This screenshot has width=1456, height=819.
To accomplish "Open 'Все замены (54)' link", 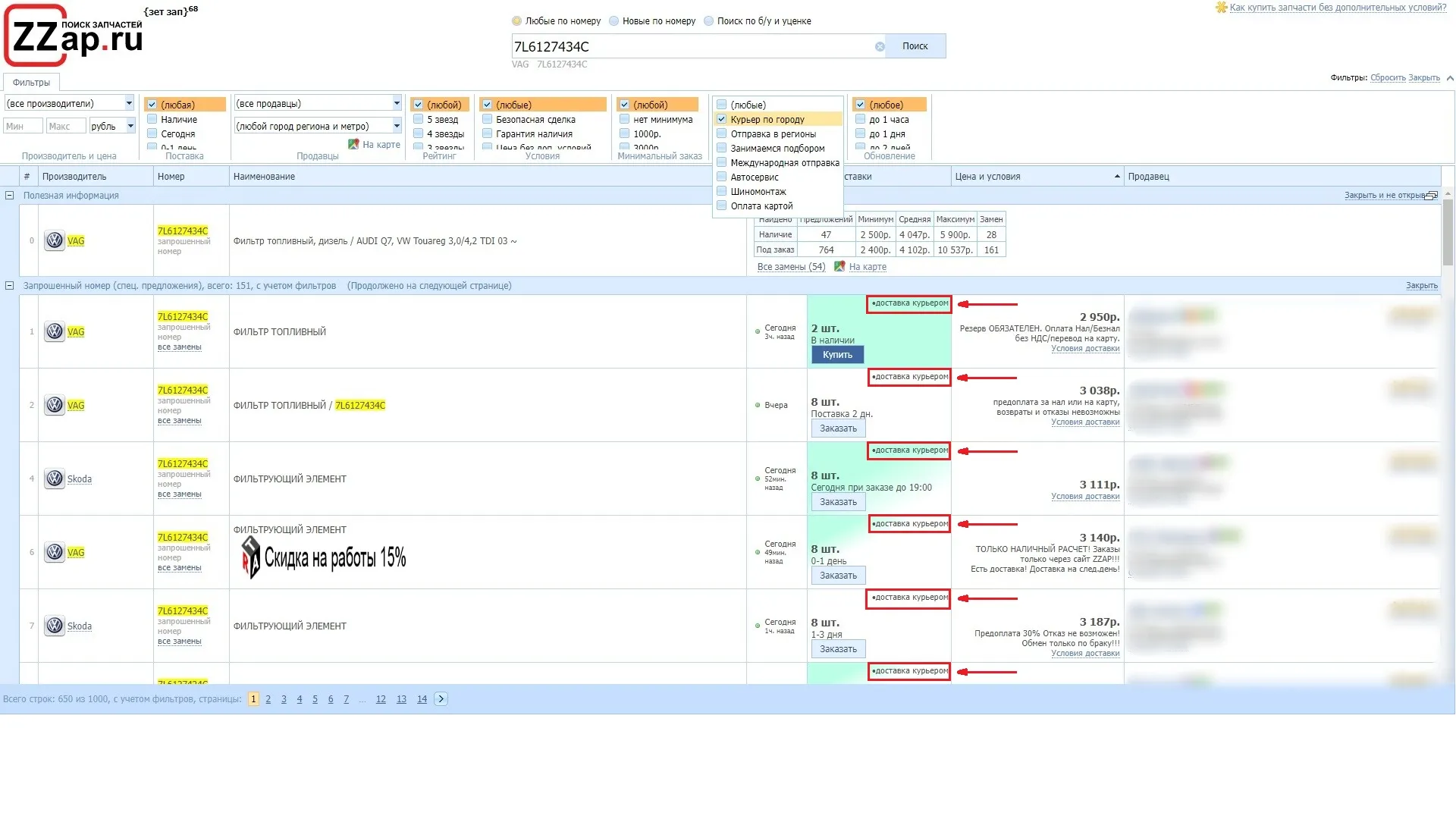I will coord(791,267).
